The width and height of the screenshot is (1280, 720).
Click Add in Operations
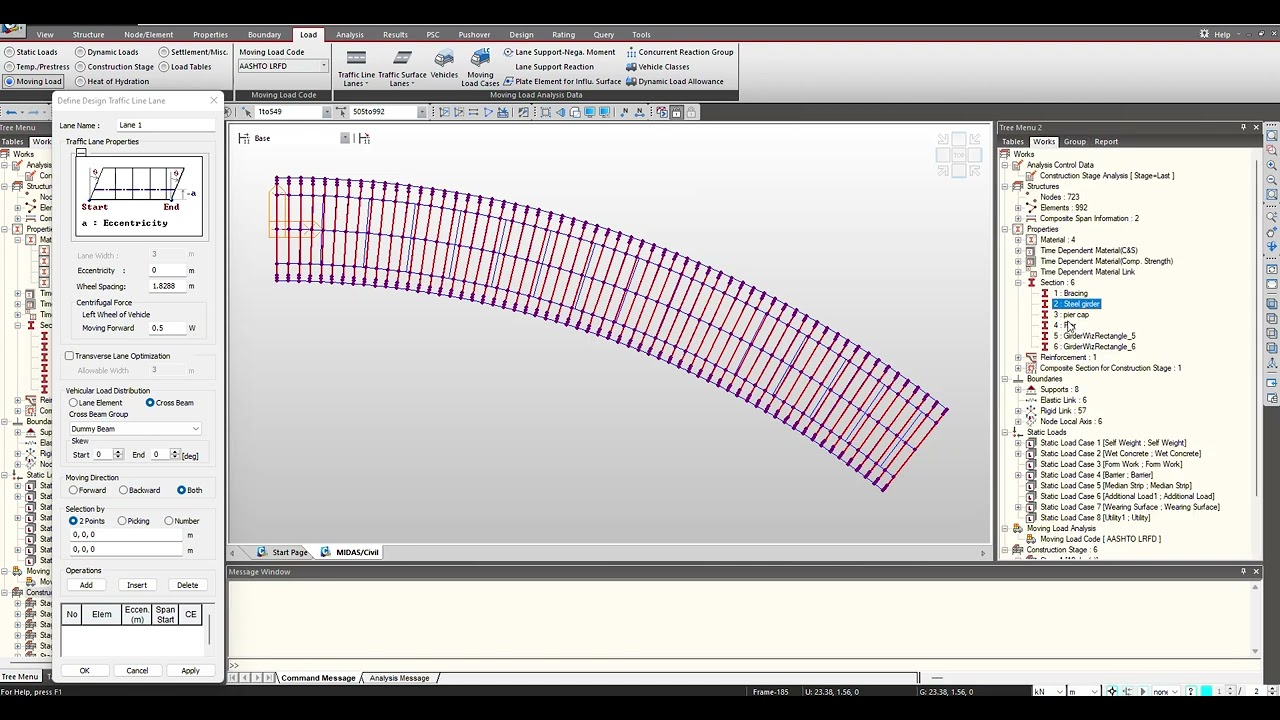(x=86, y=585)
